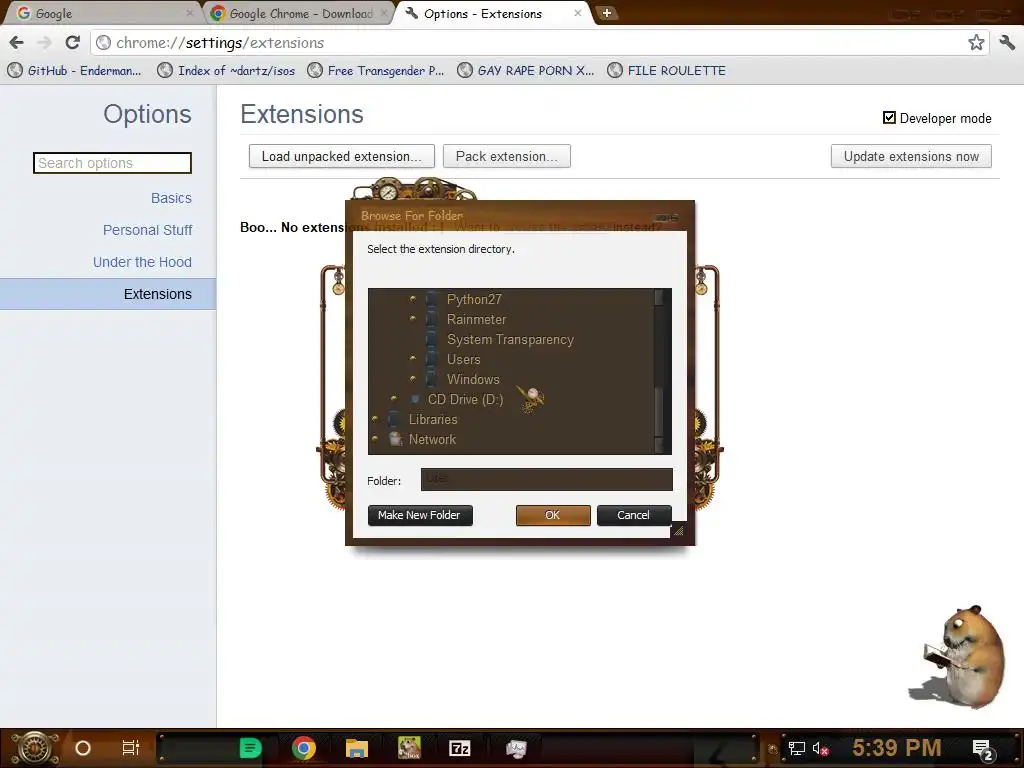Click the dialog resize grip corner
This screenshot has height=768, width=1024.
[679, 531]
